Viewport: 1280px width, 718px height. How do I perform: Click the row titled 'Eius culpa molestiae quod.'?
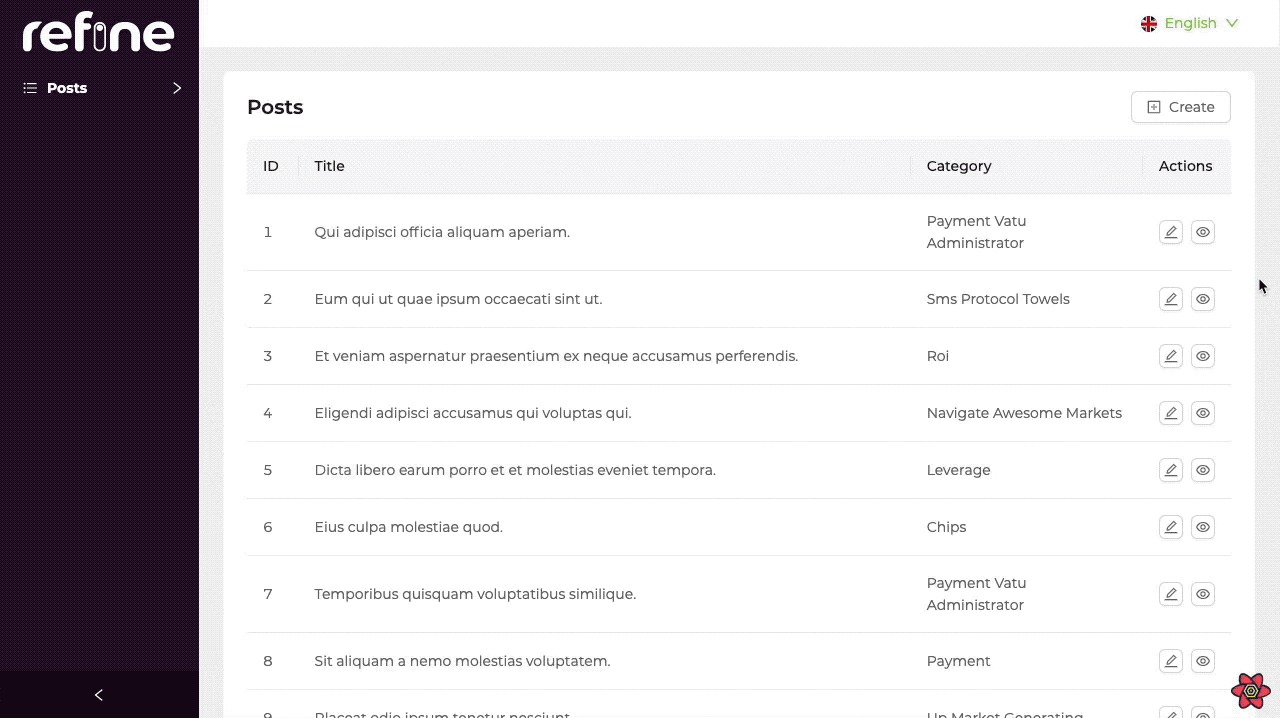408,527
